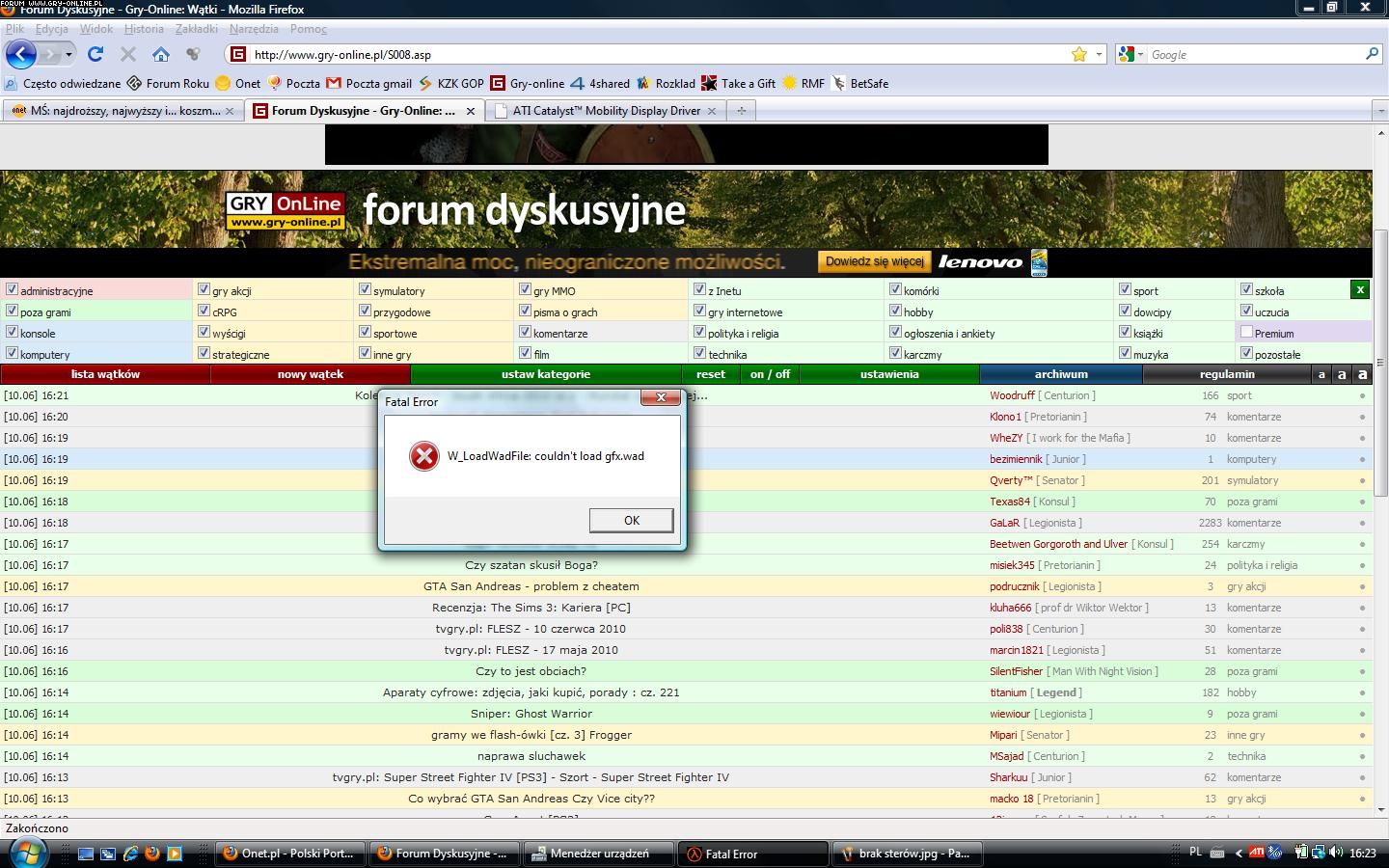This screenshot has width=1389, height=868.
Task: Open the regulamin link
Action: click(1227, 374)
